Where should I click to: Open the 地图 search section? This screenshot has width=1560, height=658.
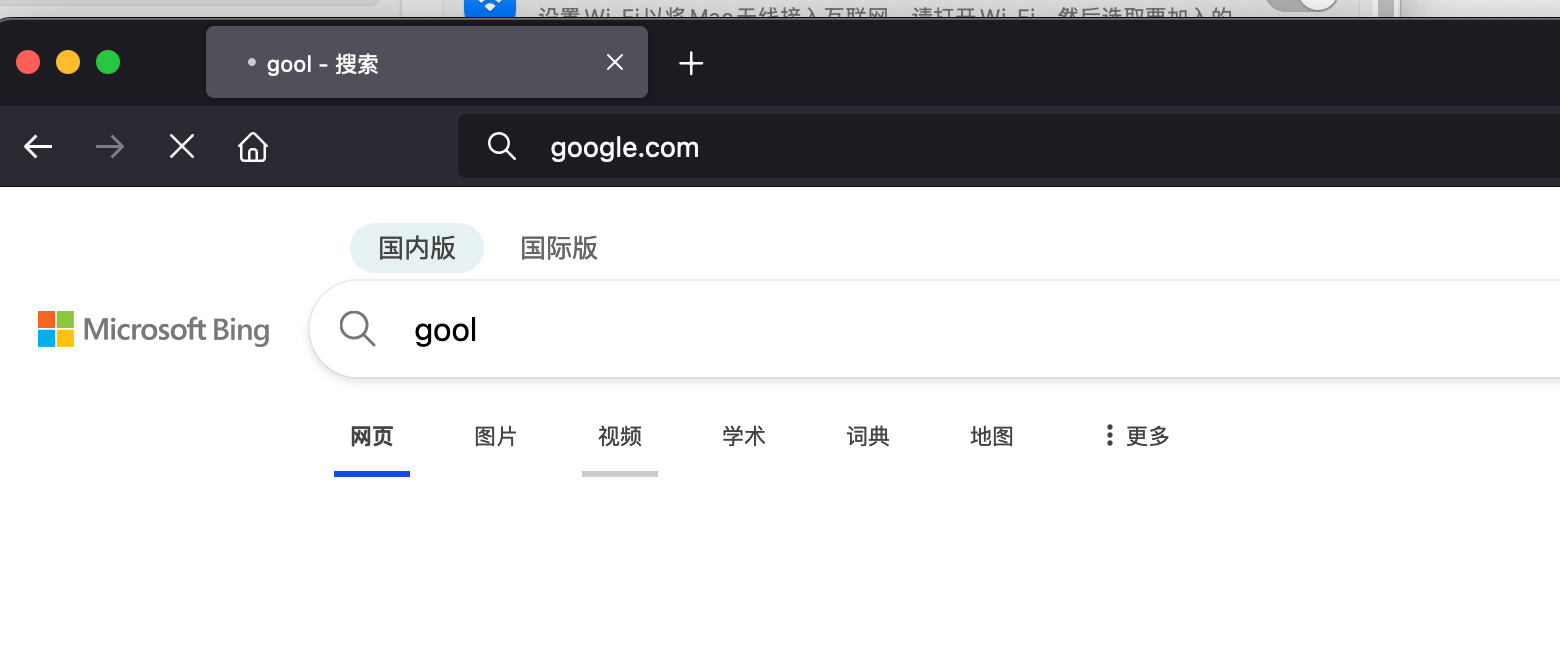pyautogui.click(x=991, y=436)
